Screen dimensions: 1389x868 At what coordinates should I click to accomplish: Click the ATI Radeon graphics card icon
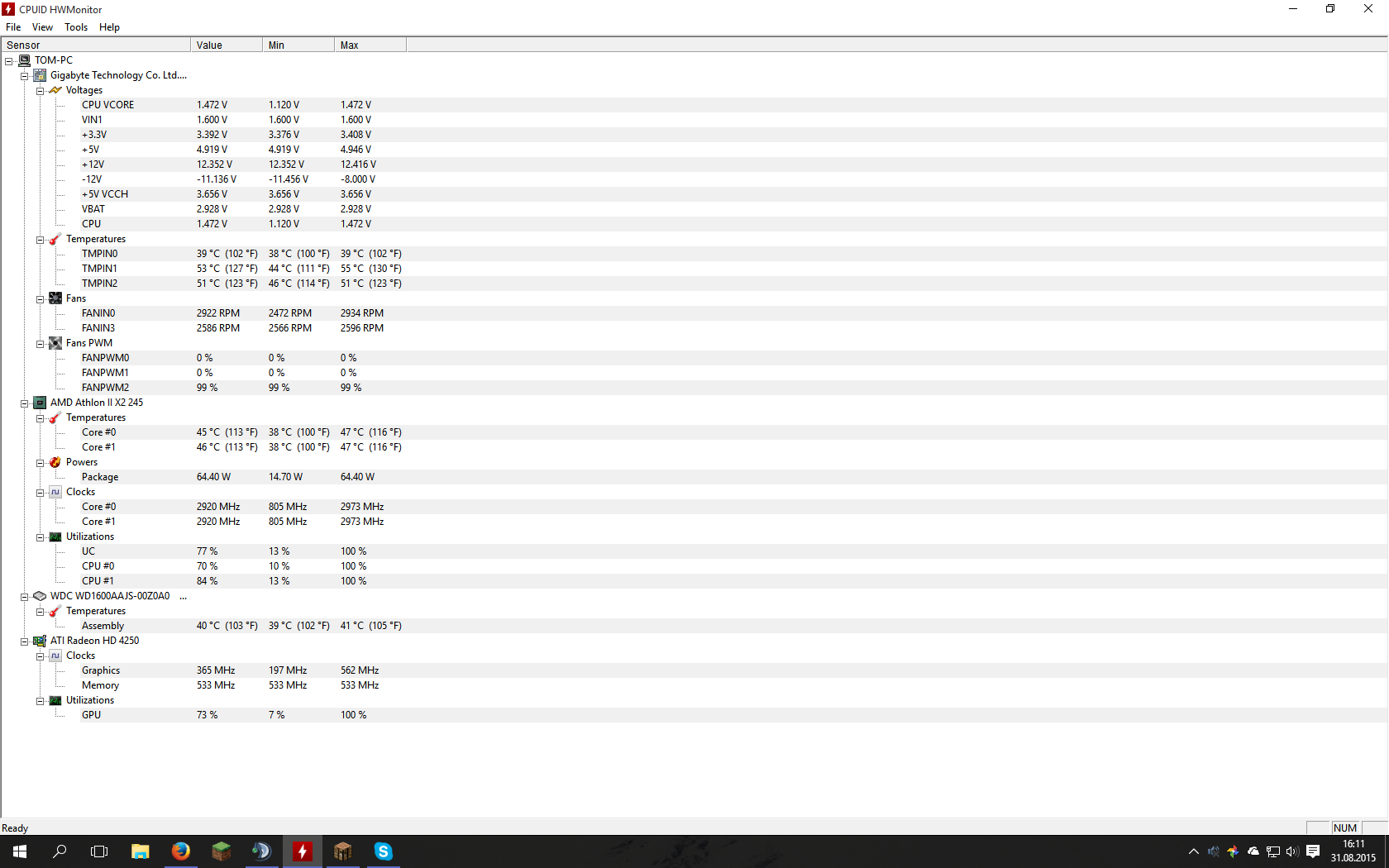pos(39,641)
